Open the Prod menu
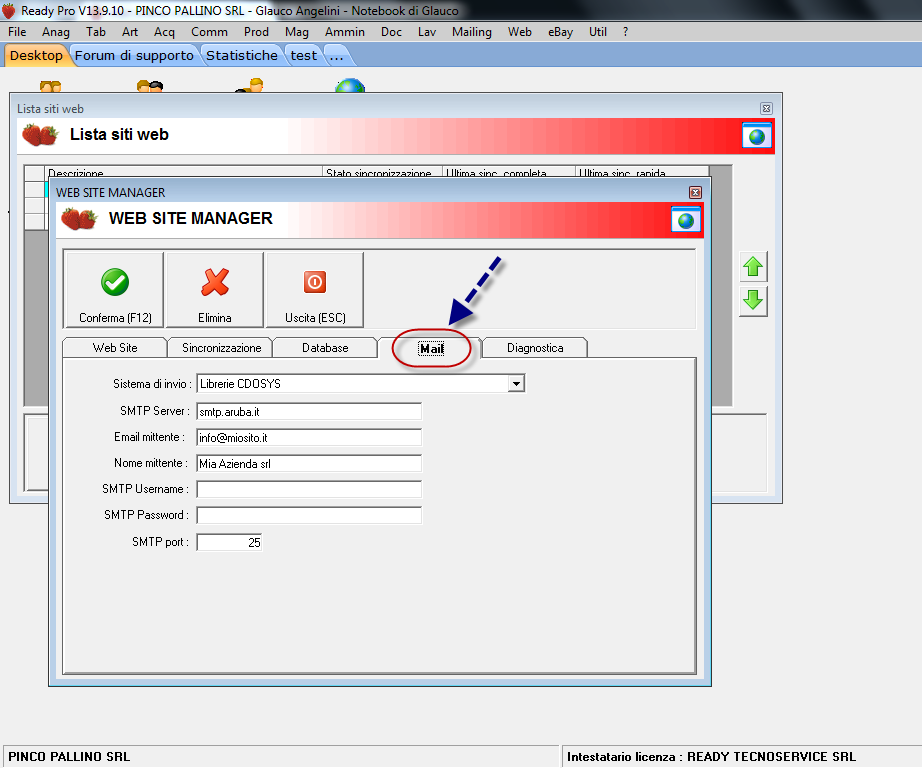Image resolution: width=922 pixels, height=768 pixels. coord(256,32)
